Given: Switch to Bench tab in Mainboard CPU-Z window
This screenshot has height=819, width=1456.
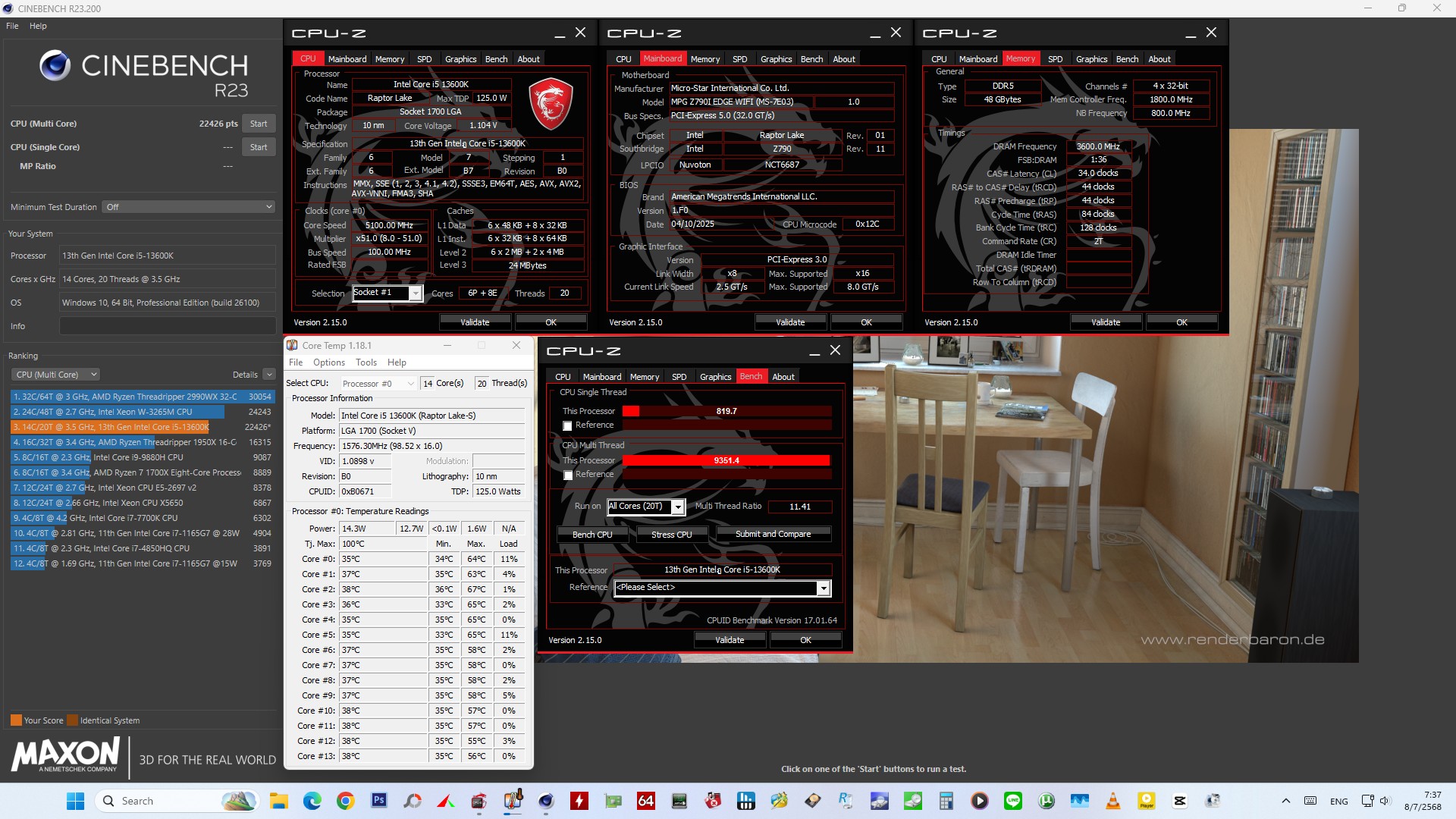Looking at the screenshot, I should point(812,59).
